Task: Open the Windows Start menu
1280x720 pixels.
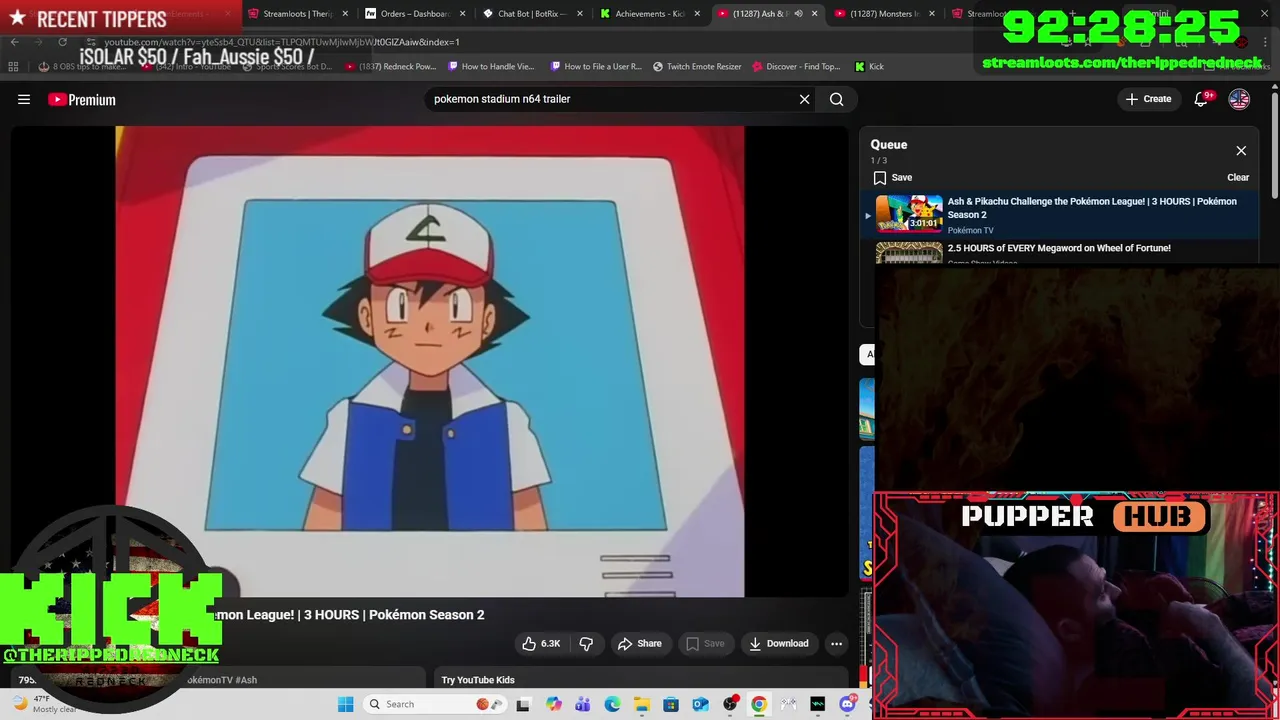Action: [x=345, y=704]
